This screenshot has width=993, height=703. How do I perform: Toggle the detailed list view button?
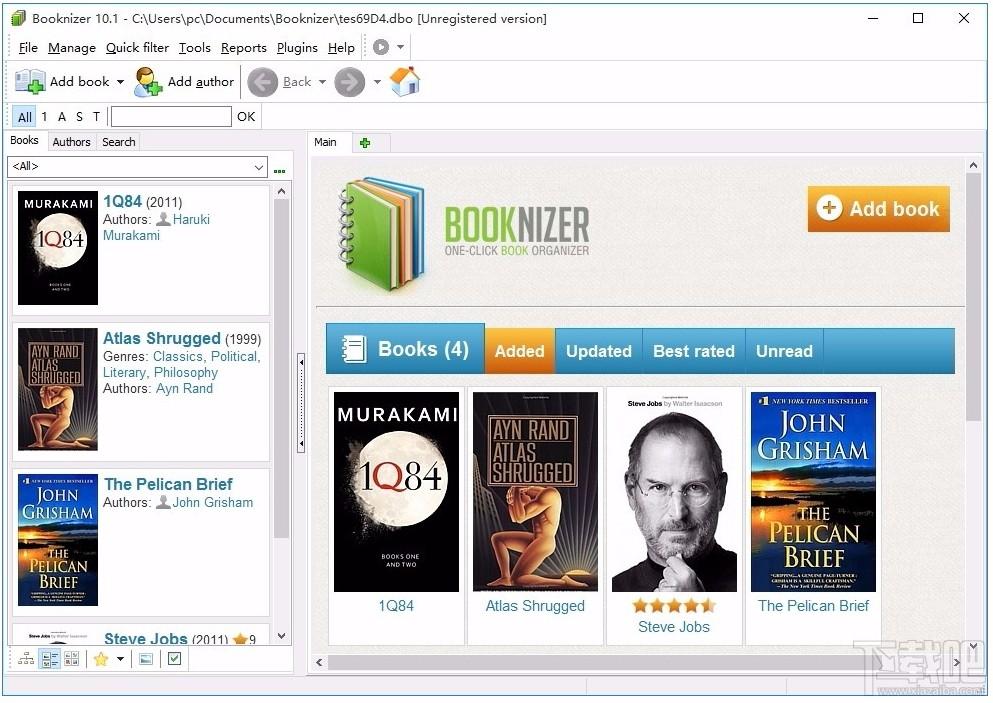pyautogui.click(x=49, y=659)
